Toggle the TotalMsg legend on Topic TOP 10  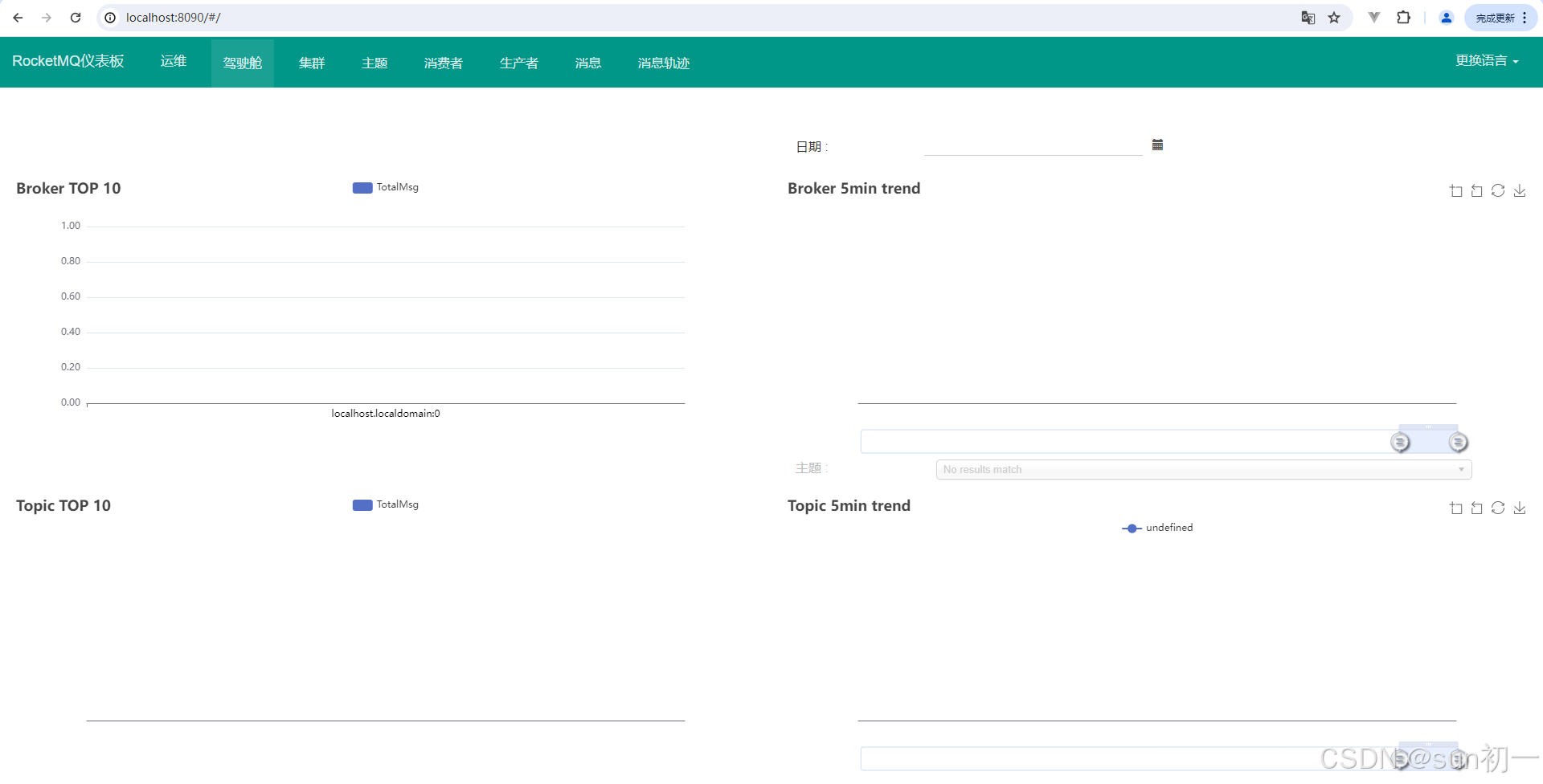click(385, 504)
